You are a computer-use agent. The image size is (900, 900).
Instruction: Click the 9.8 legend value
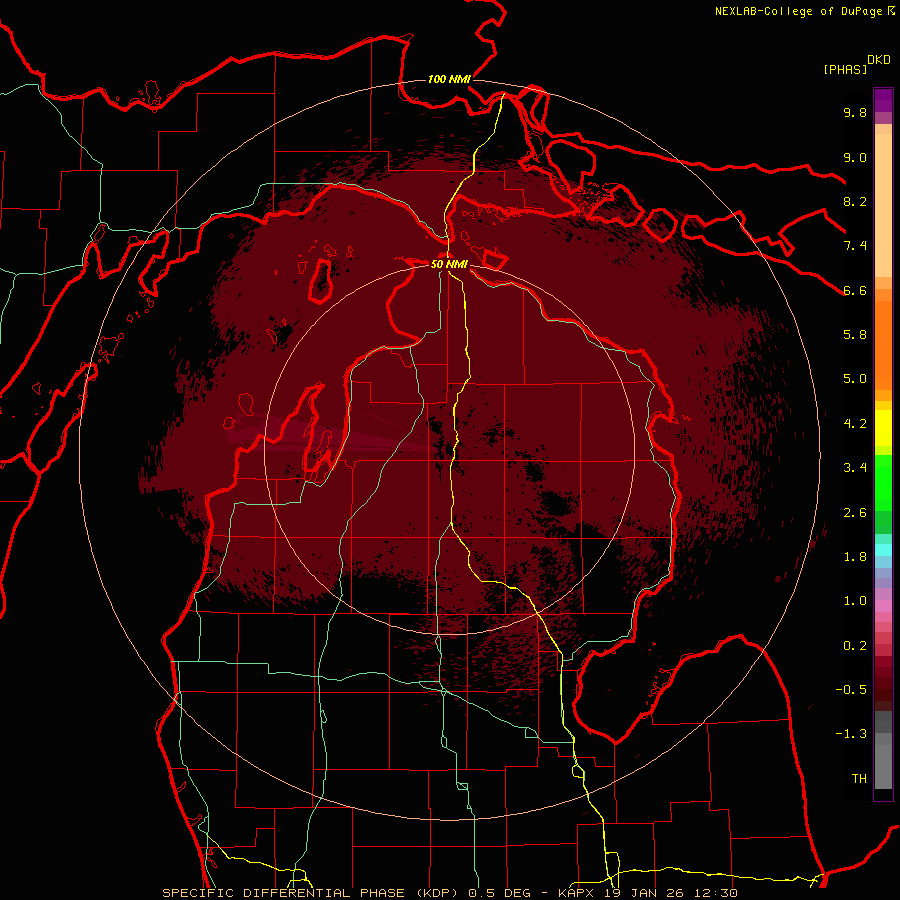click(x=855, y=112)
